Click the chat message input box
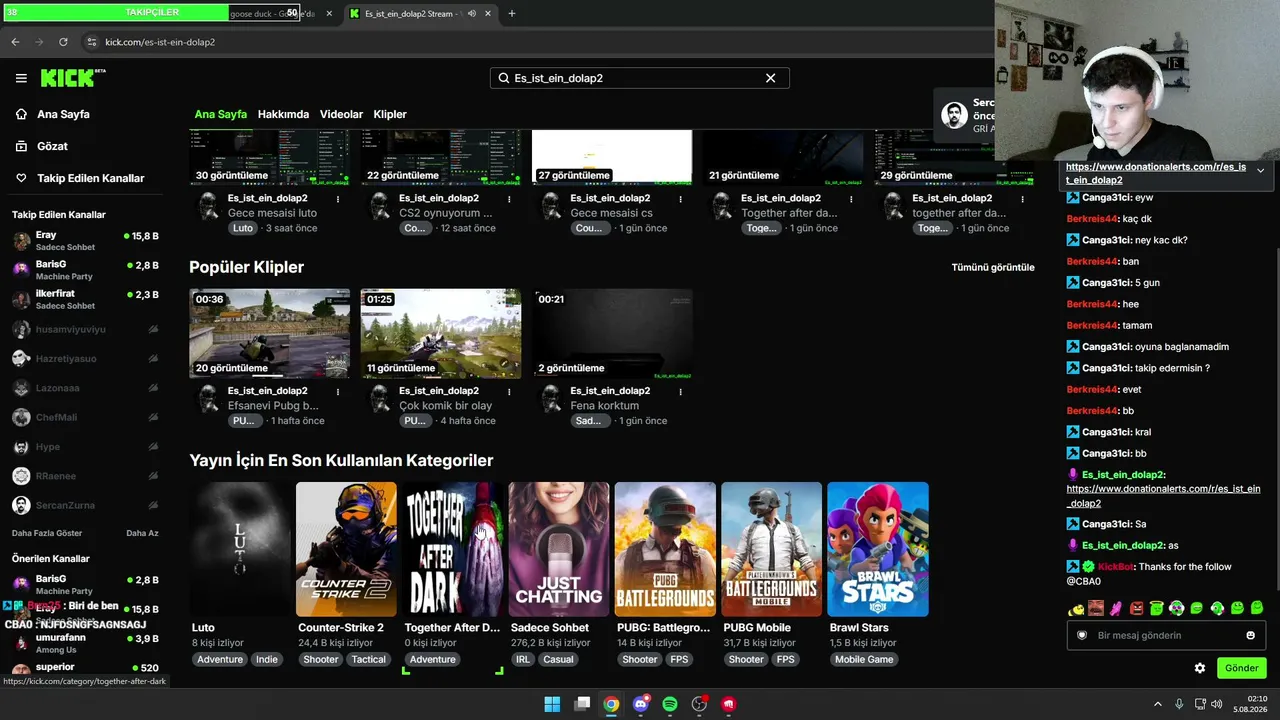 pyautogui.click(x=1166, y=635)
